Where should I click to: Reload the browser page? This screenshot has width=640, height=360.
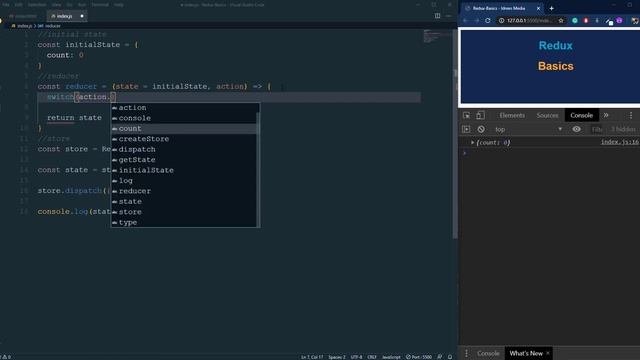tap(488, 20)
